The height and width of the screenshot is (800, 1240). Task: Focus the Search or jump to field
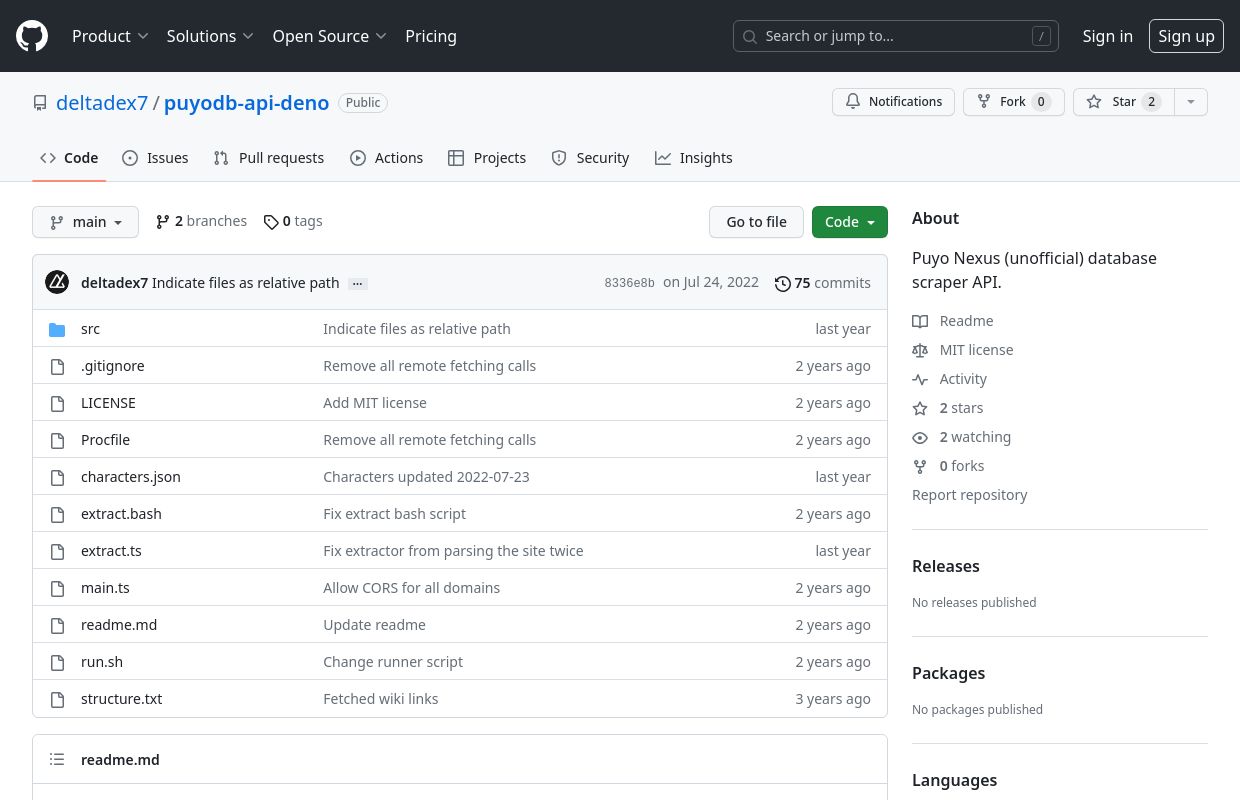[x=895, y=36]
